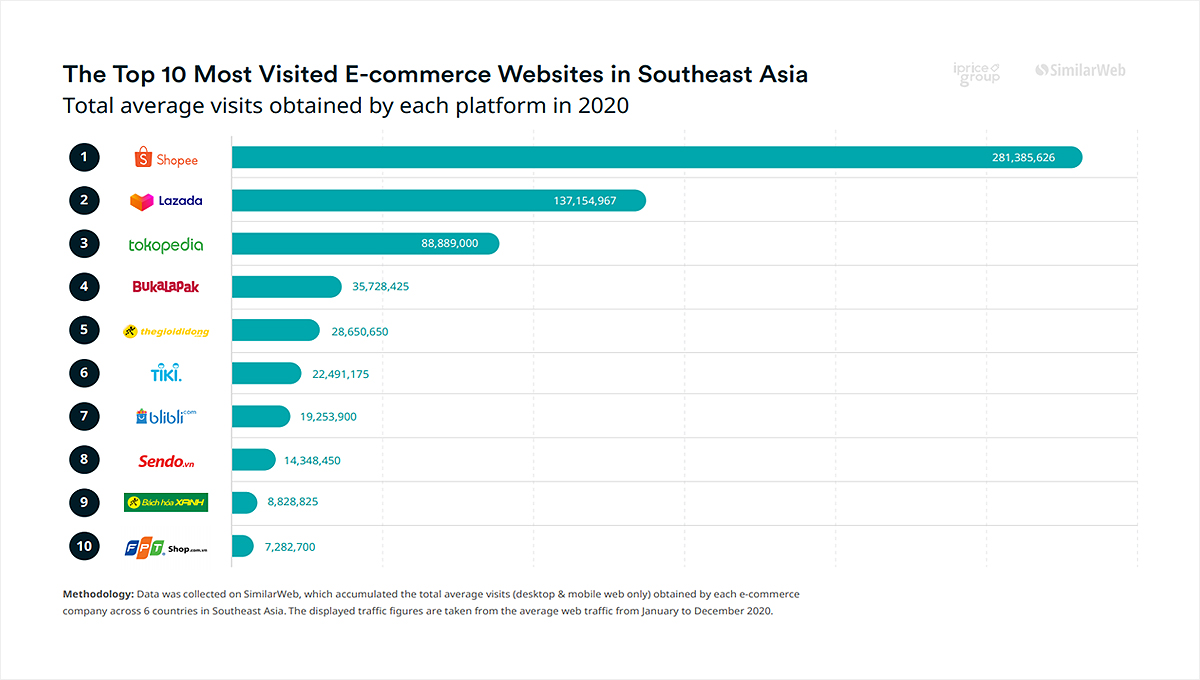Click the thegioididong value 28,650,650

359,331
